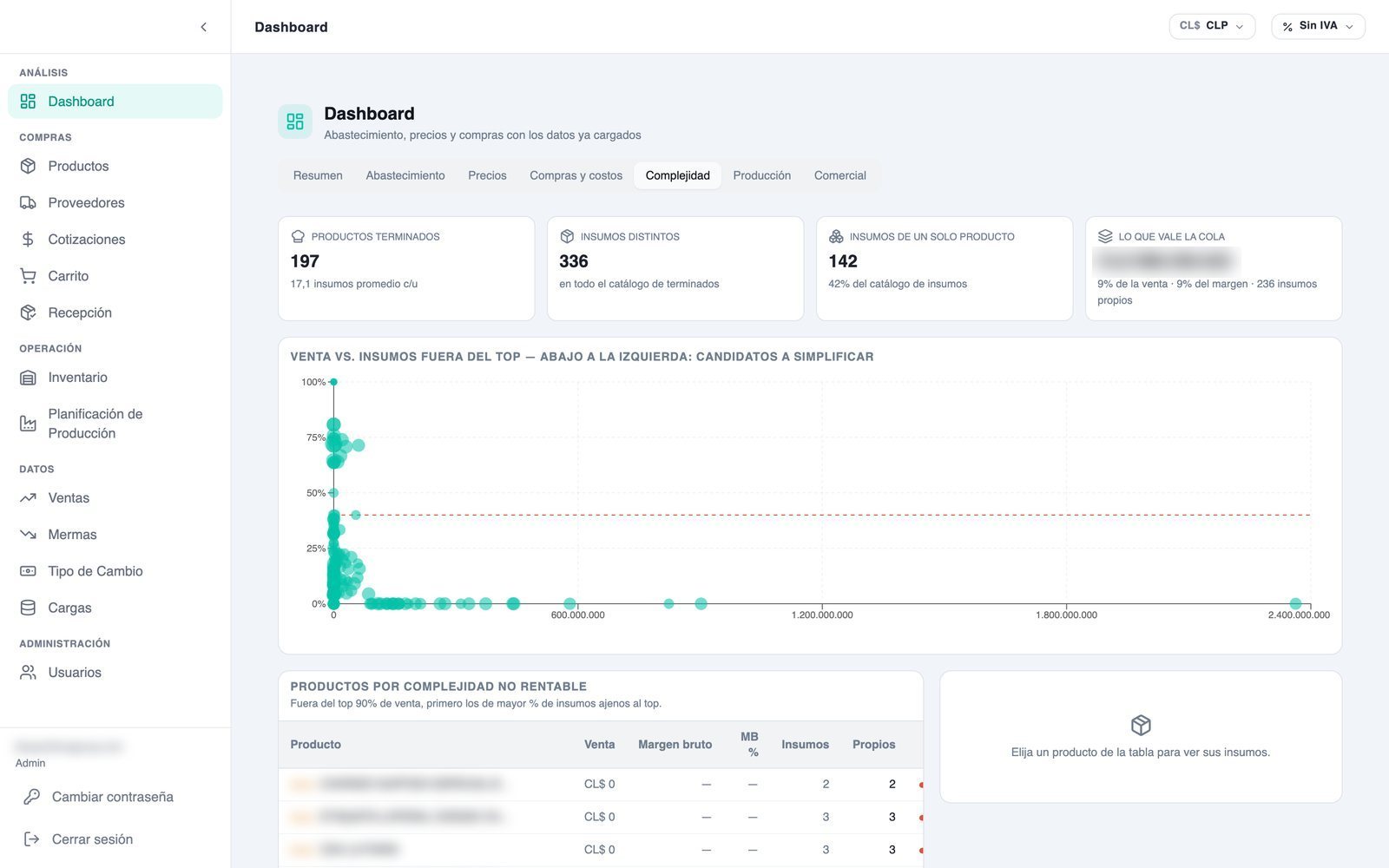This screenshot has height=868, width=1389.
Task: Open the Precios tab
Action: (487, 175)
